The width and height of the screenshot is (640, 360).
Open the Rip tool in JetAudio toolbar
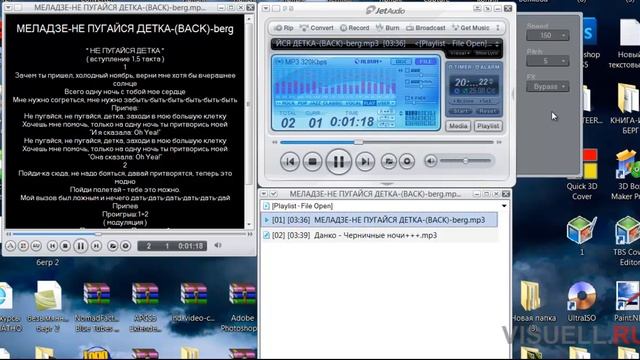tap(284, 28)
